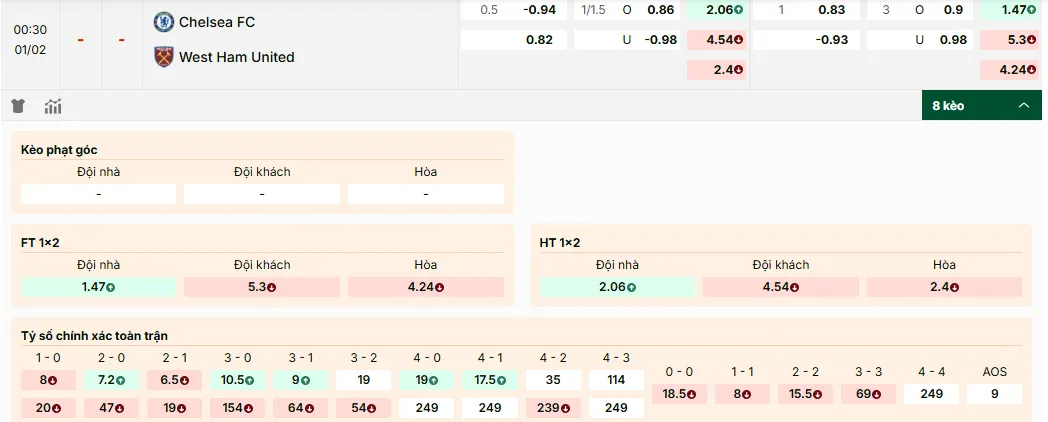The height and width of the screenshot is (422, 1048).
Task: Select FT 1×2 away odds 5.3
Action: coord(262,287)
